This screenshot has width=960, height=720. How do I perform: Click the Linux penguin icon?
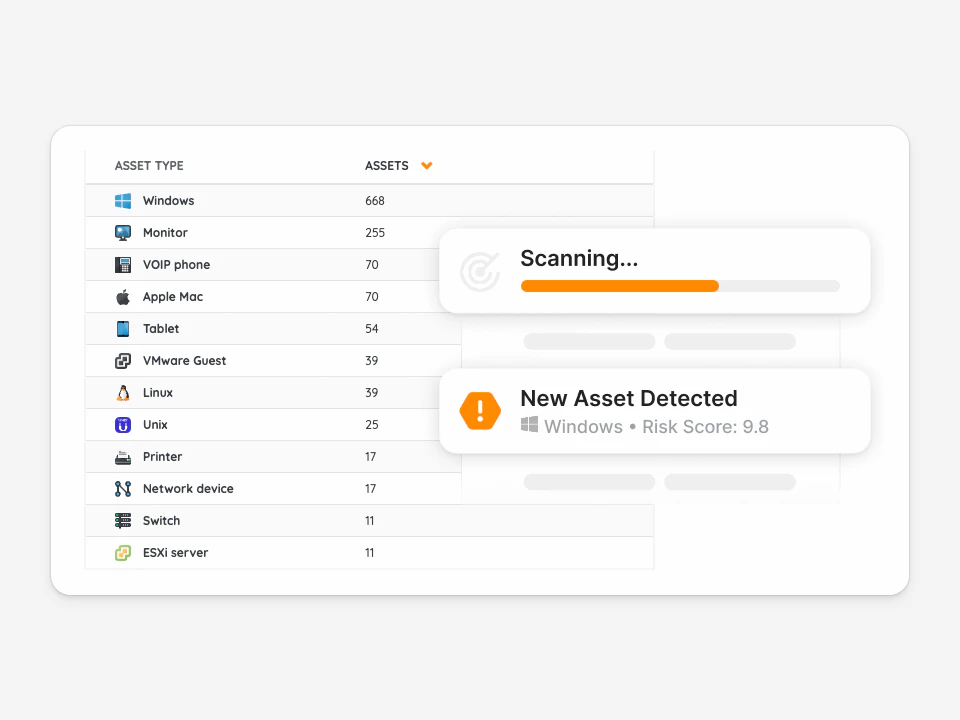point(123,392)
